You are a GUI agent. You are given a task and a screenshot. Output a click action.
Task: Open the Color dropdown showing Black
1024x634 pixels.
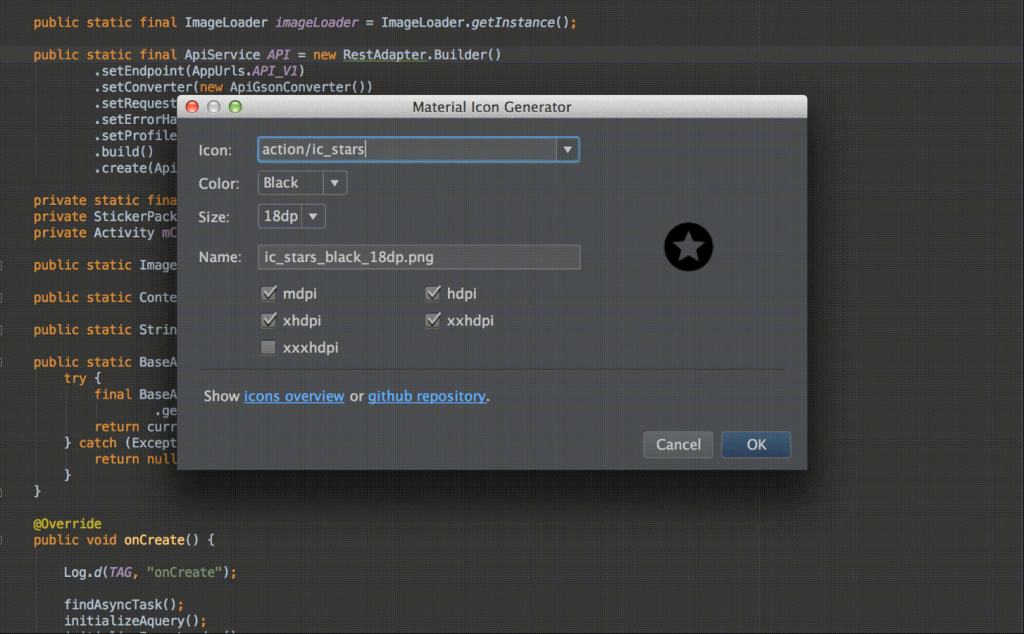click(x=335, y=182)
